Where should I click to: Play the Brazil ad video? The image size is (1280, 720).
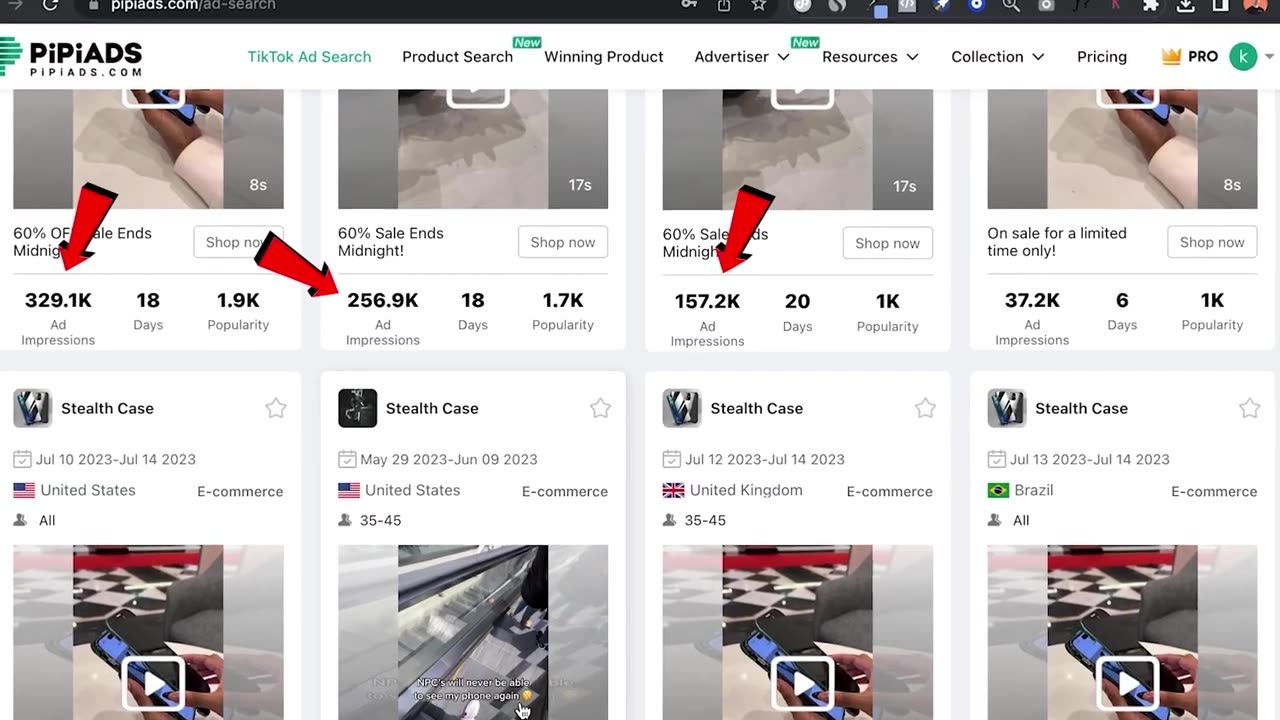(x=1127, y=684)
